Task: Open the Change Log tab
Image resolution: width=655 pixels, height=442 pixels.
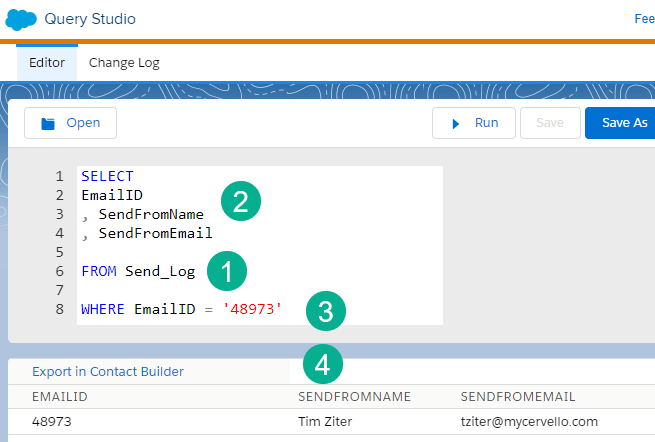Action: pyautogui.click(x=124, y=62)
